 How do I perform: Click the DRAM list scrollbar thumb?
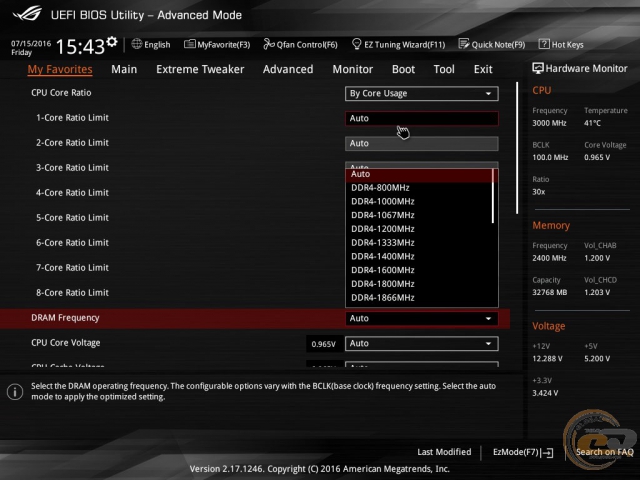pos(493,196)
